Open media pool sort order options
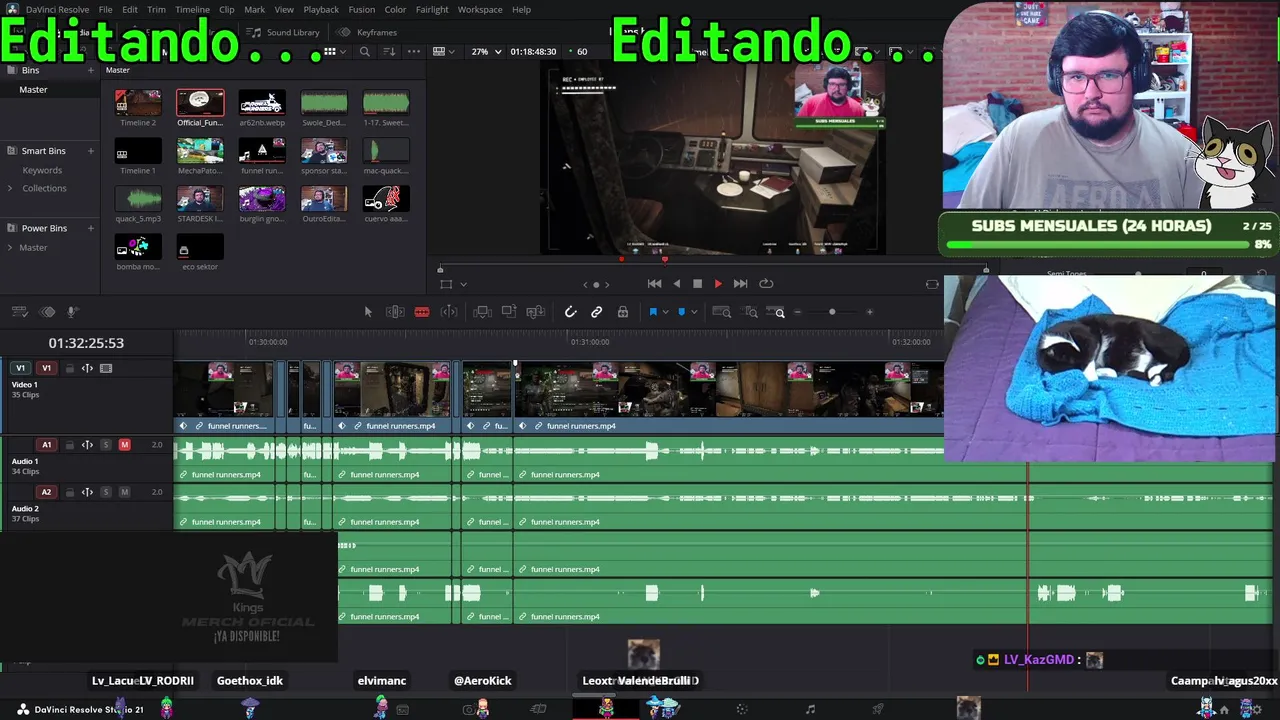 [x=389, y=51]
